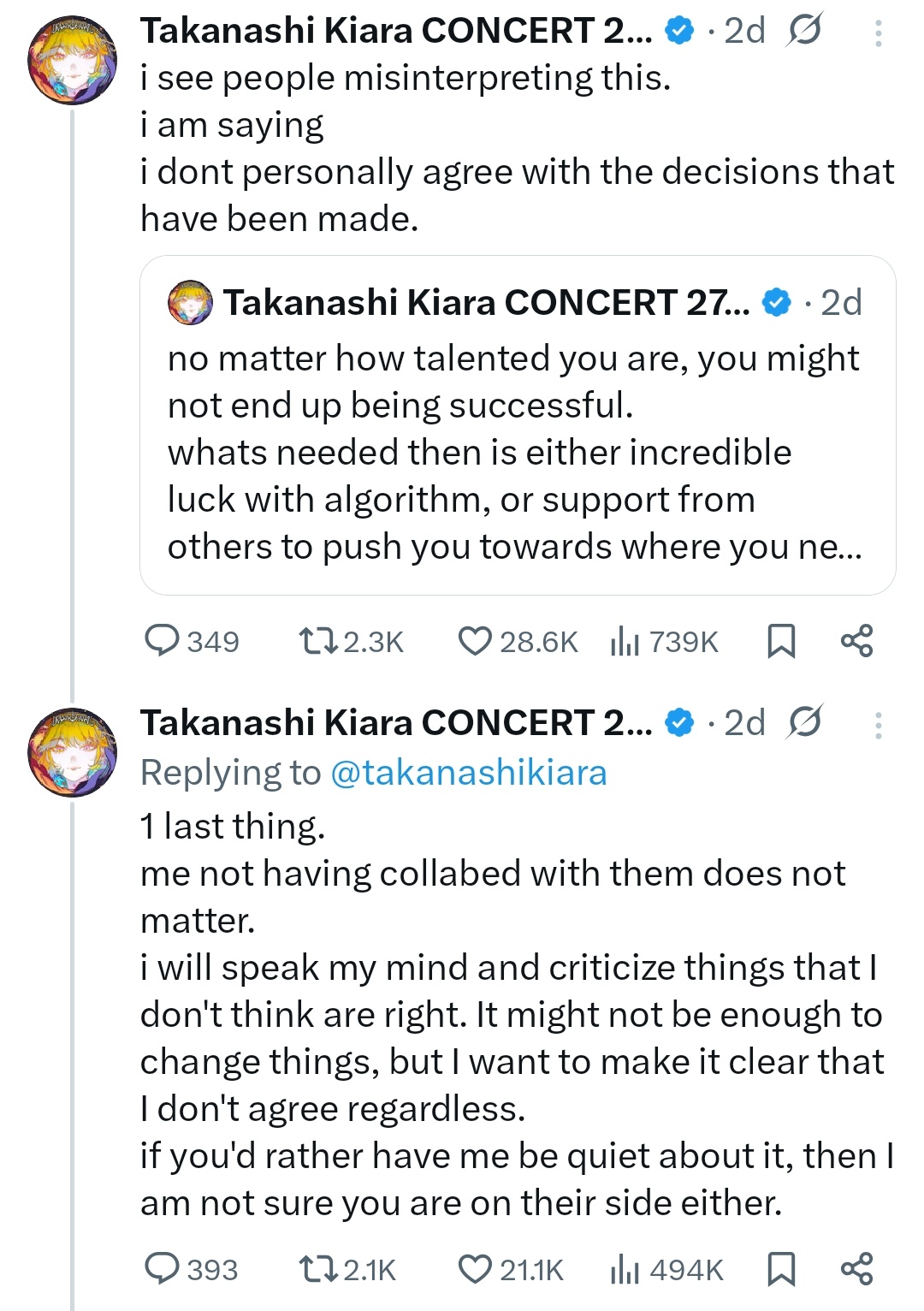
Task: Tap the profile avatar on the second tweet
Action: (x=72, y=752)
